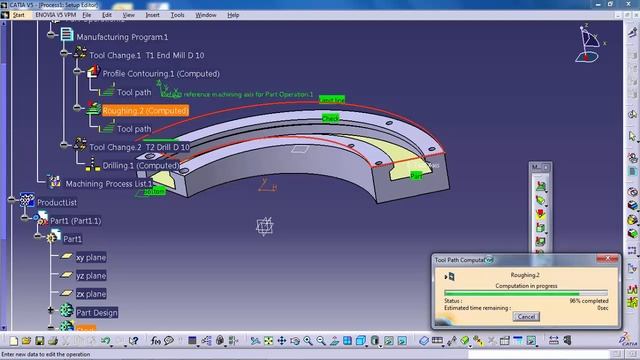The width and height of the screenshot is (640, 360).
Task: Collapse the Profile Contouring.1 node
Action: (77, 71)
